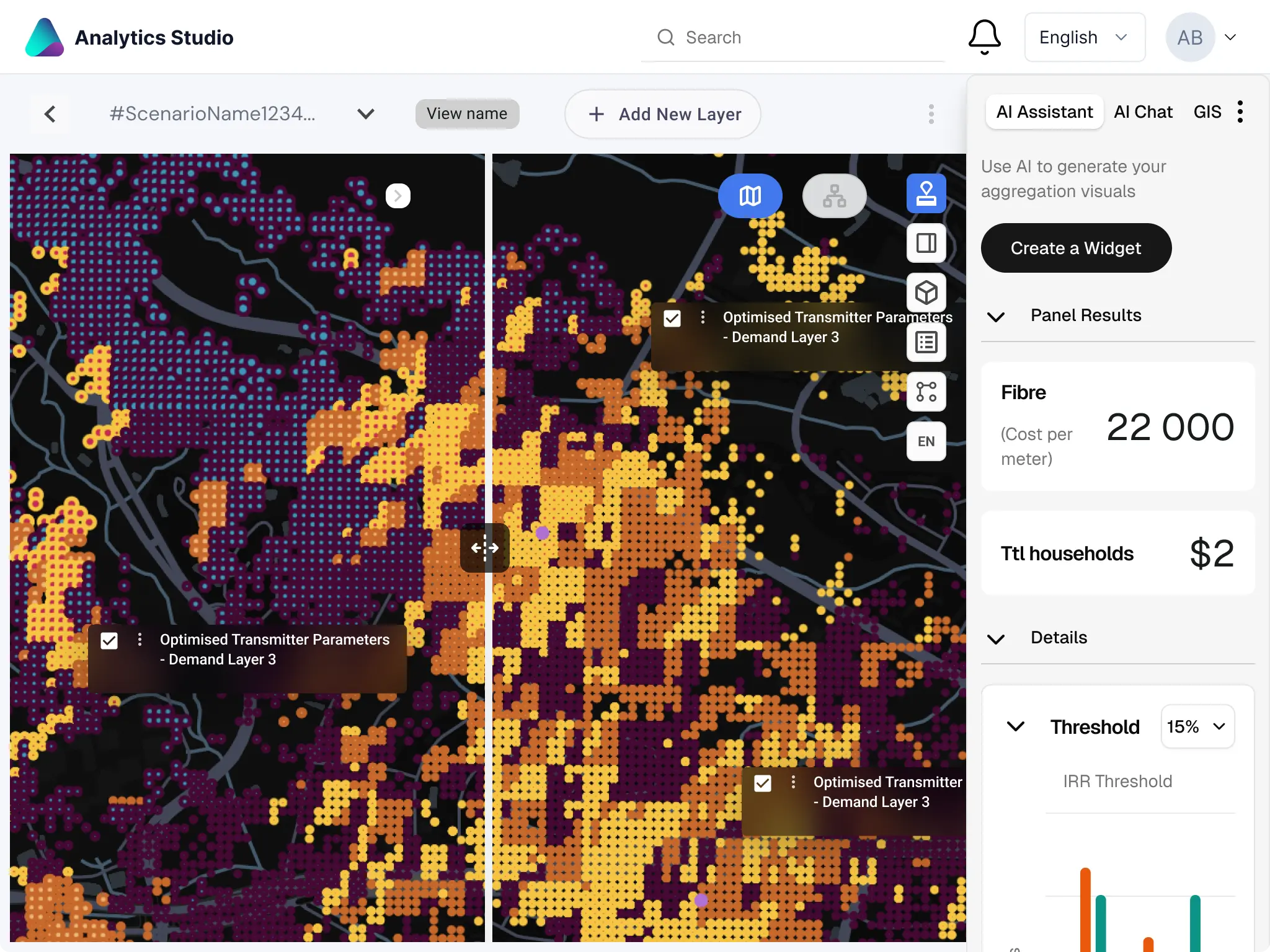Open the notifications bell icon
Screen dimensions: 1270x952
(x=984, y=37)
